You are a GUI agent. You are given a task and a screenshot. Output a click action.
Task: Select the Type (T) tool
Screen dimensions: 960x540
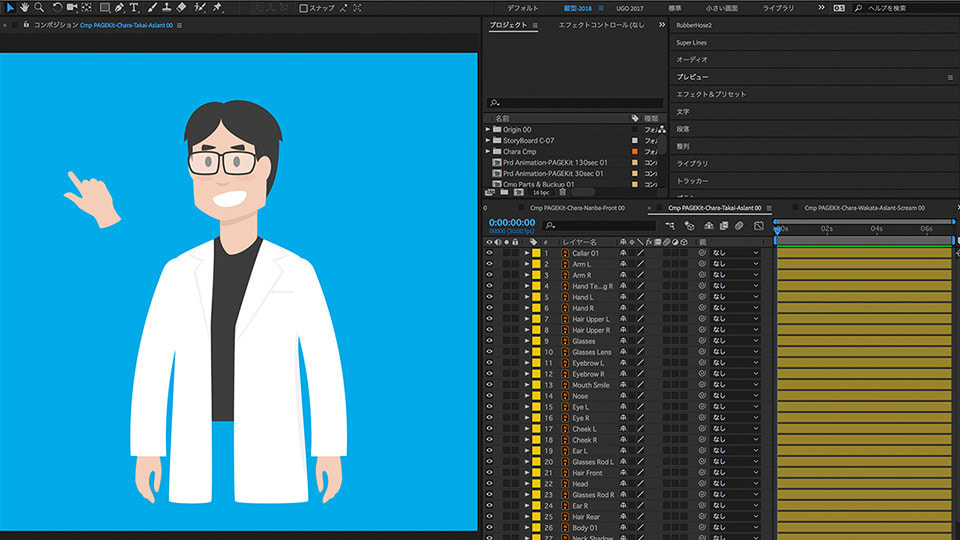coord(136,7)
